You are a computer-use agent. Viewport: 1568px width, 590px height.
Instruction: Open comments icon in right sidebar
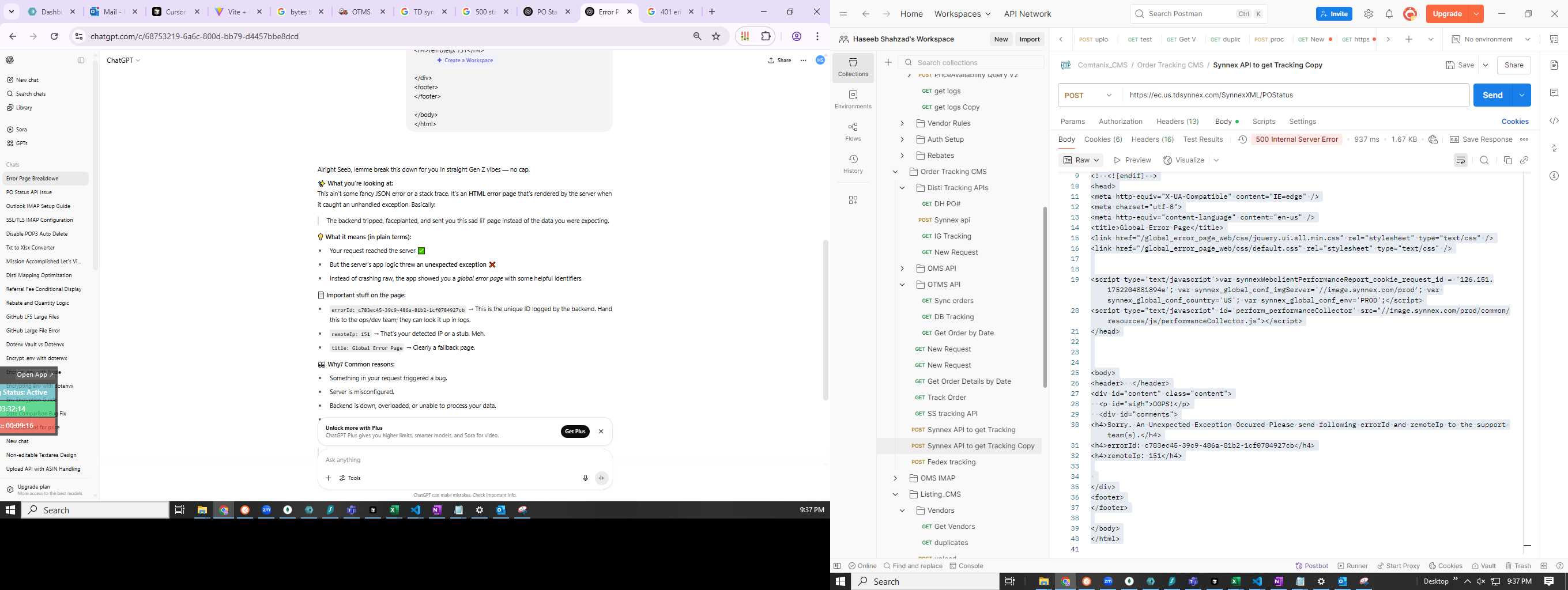1554,92
